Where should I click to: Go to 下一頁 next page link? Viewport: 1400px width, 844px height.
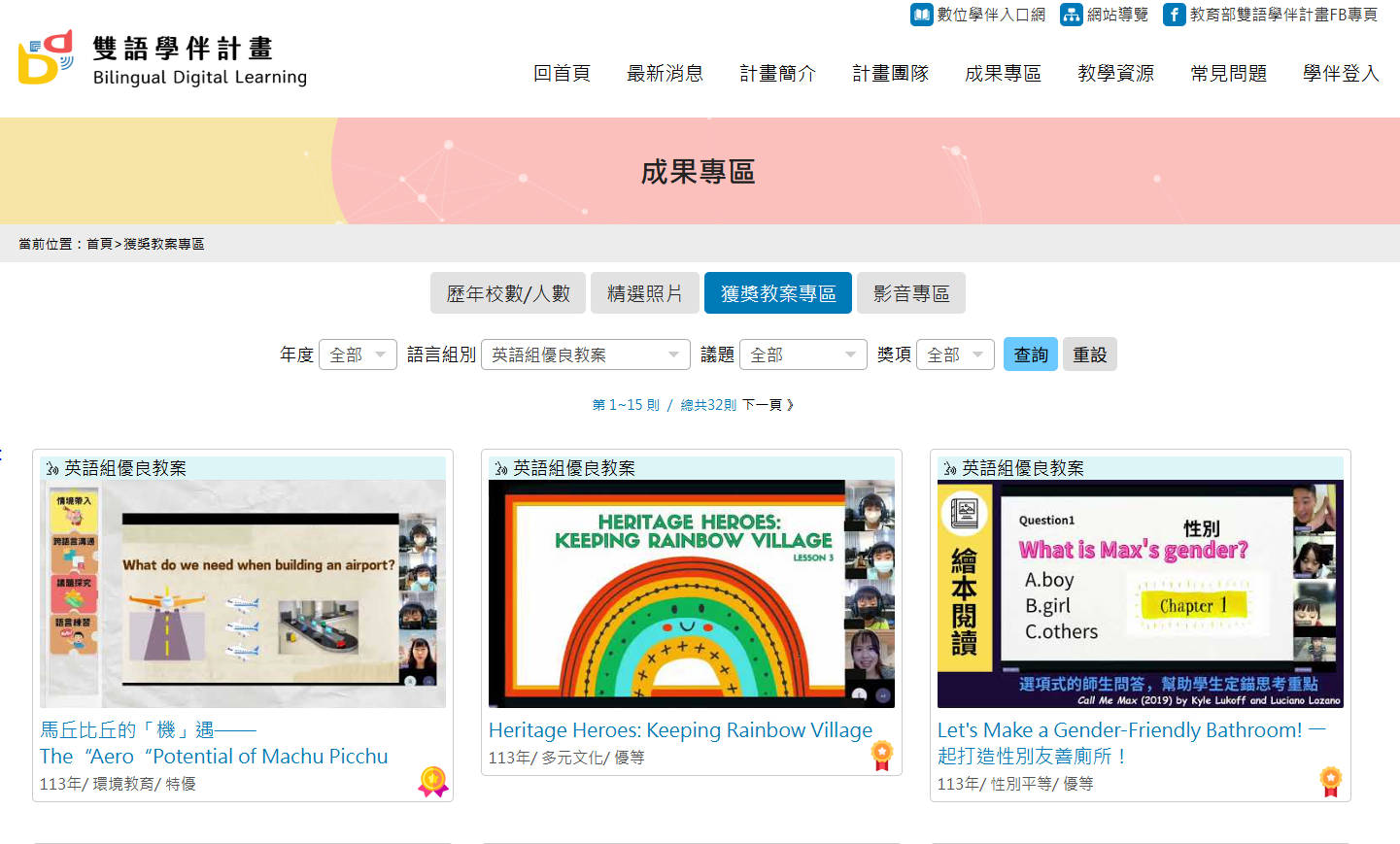(x=768, y=405)
